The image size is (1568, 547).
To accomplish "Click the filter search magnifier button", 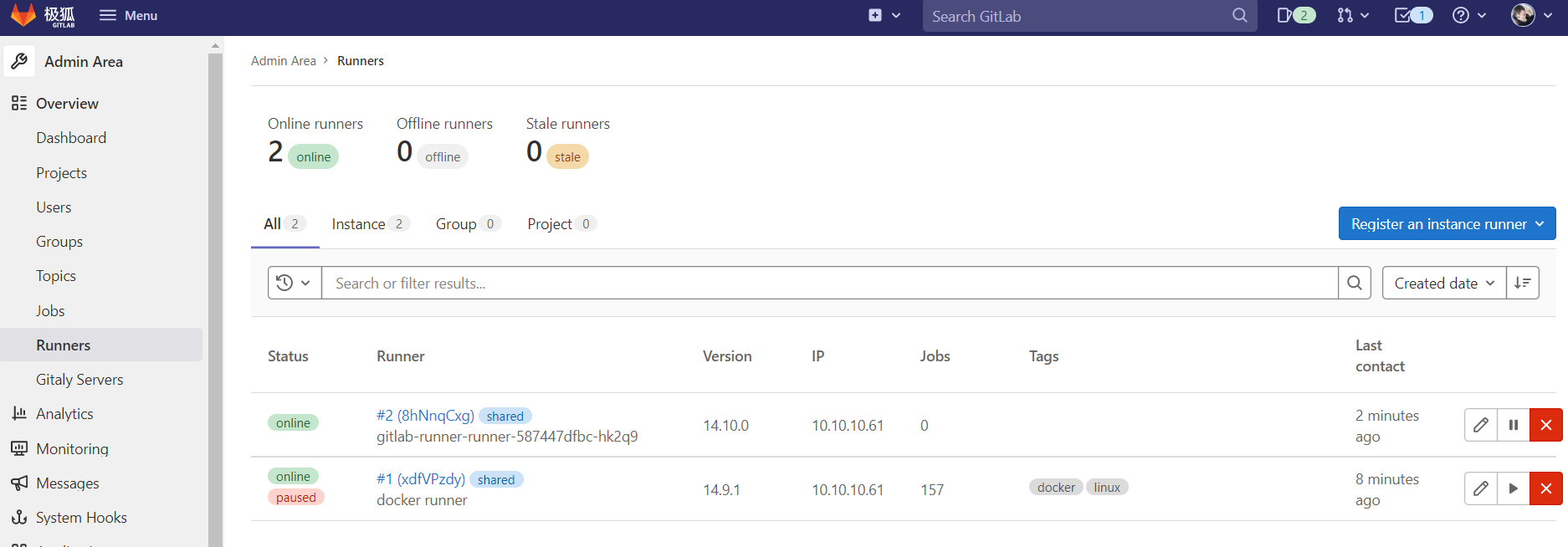I will [x=1355, y=283].
